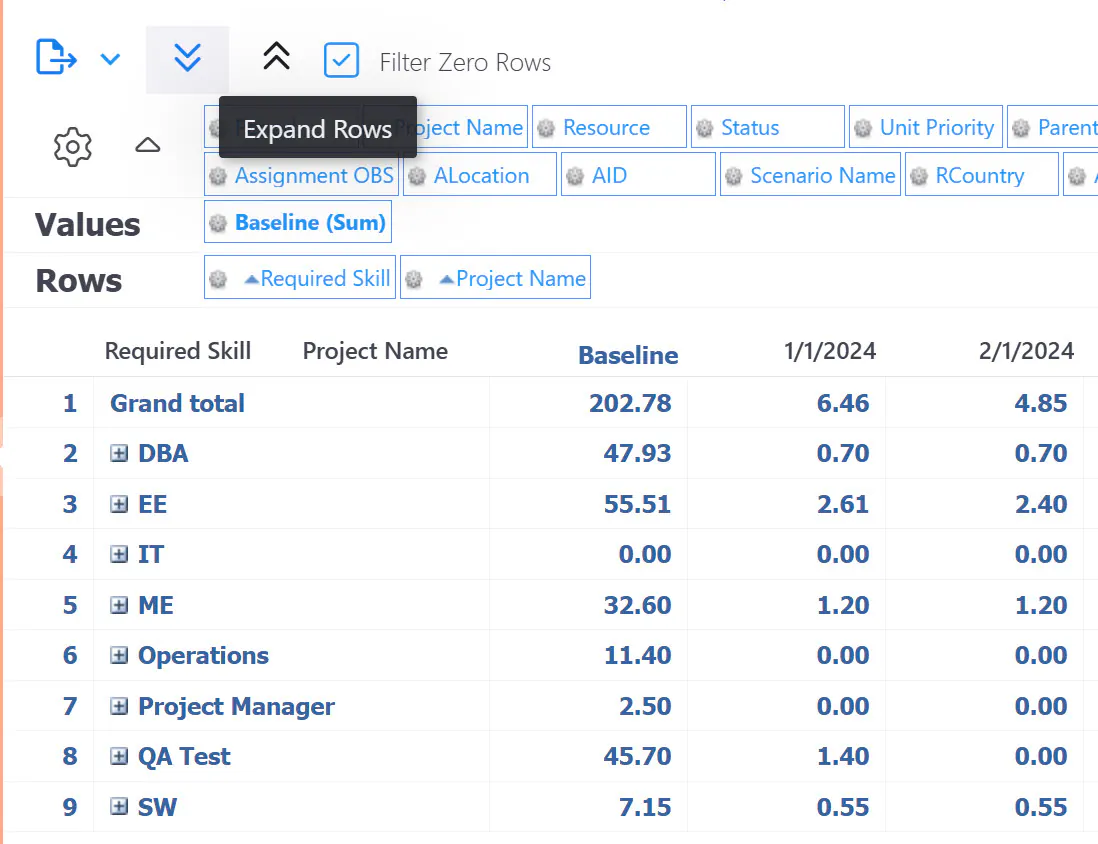This screenshot has width=1098, height=844.
Task: Expand the ME skill row
Action: (x=119, y=605)
